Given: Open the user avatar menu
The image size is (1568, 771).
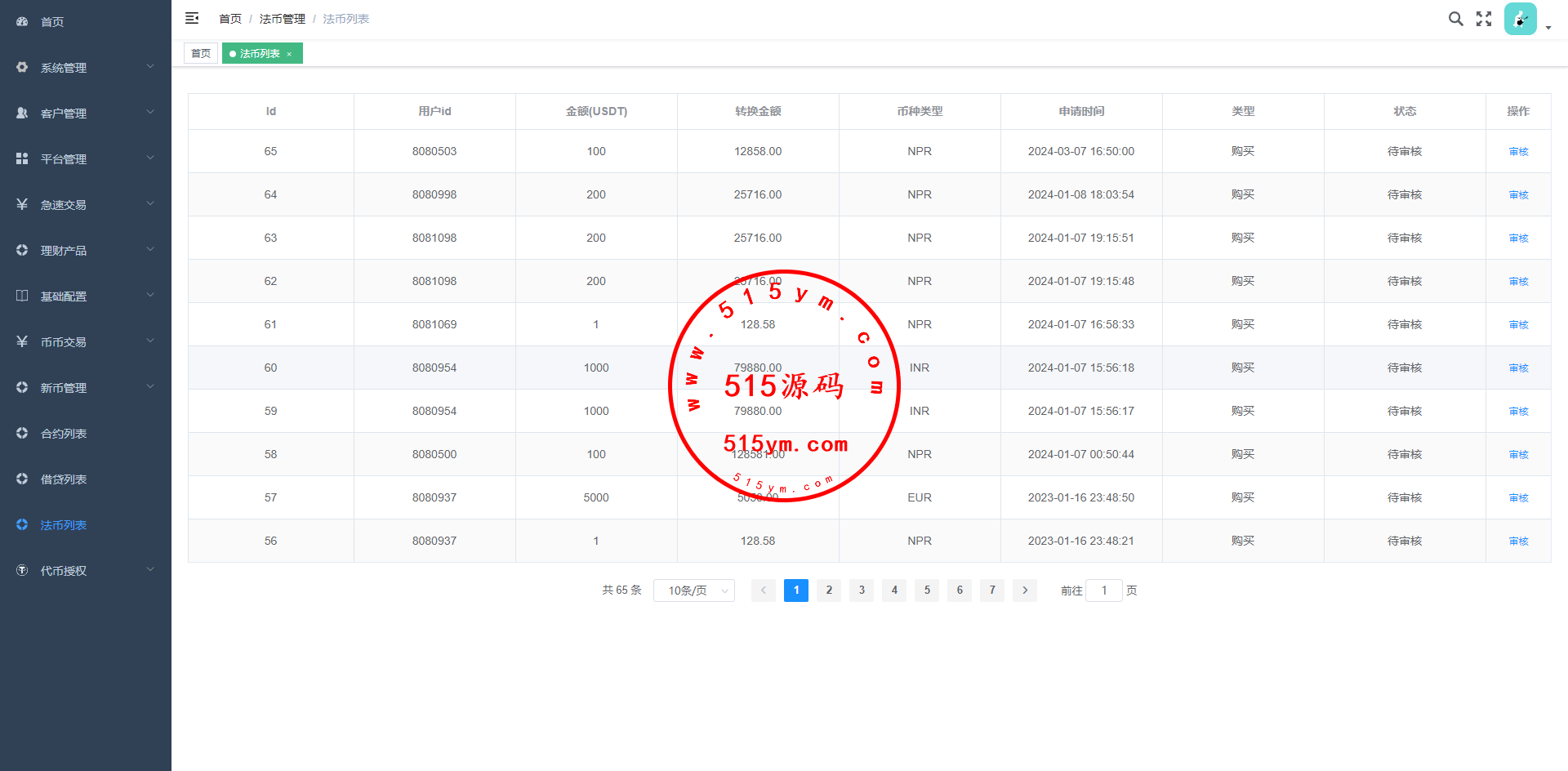Looking at the screenshot, I should pyautogui.click(x=1521, y=20).
